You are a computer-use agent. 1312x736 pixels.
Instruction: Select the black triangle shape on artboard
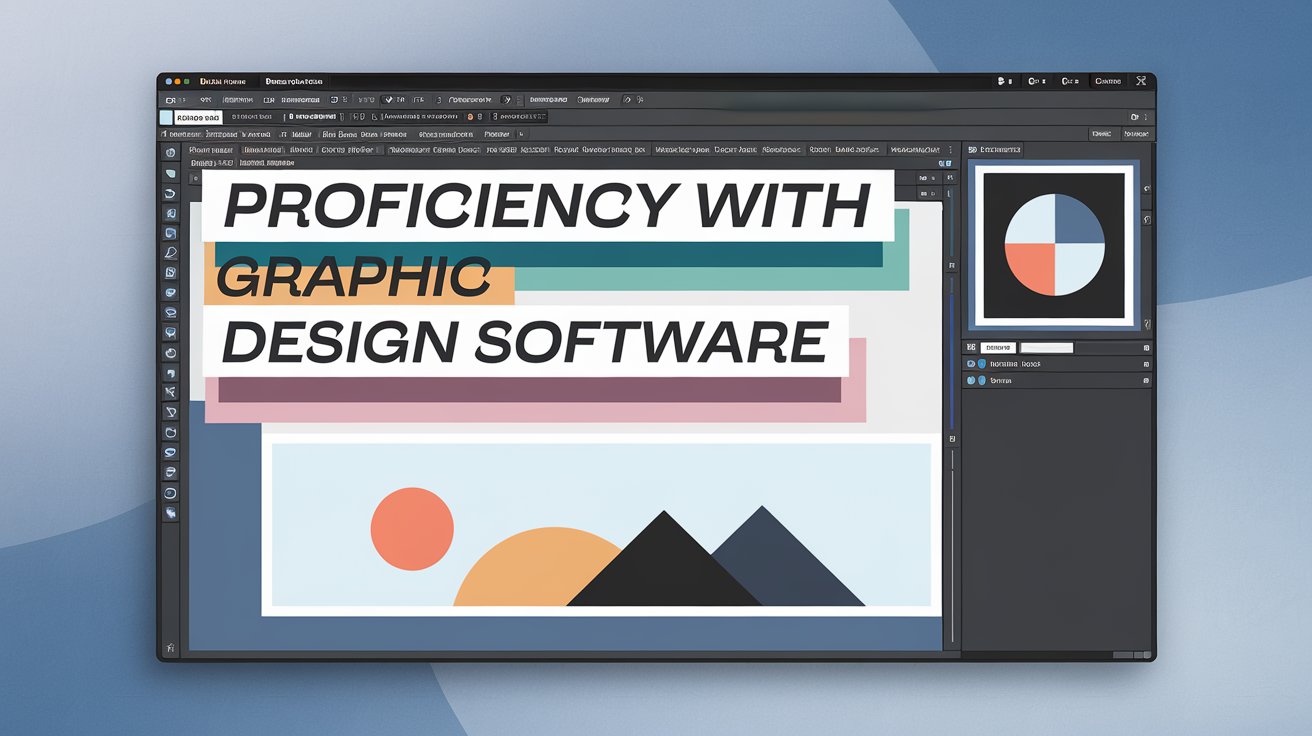(x=663, y=558)
